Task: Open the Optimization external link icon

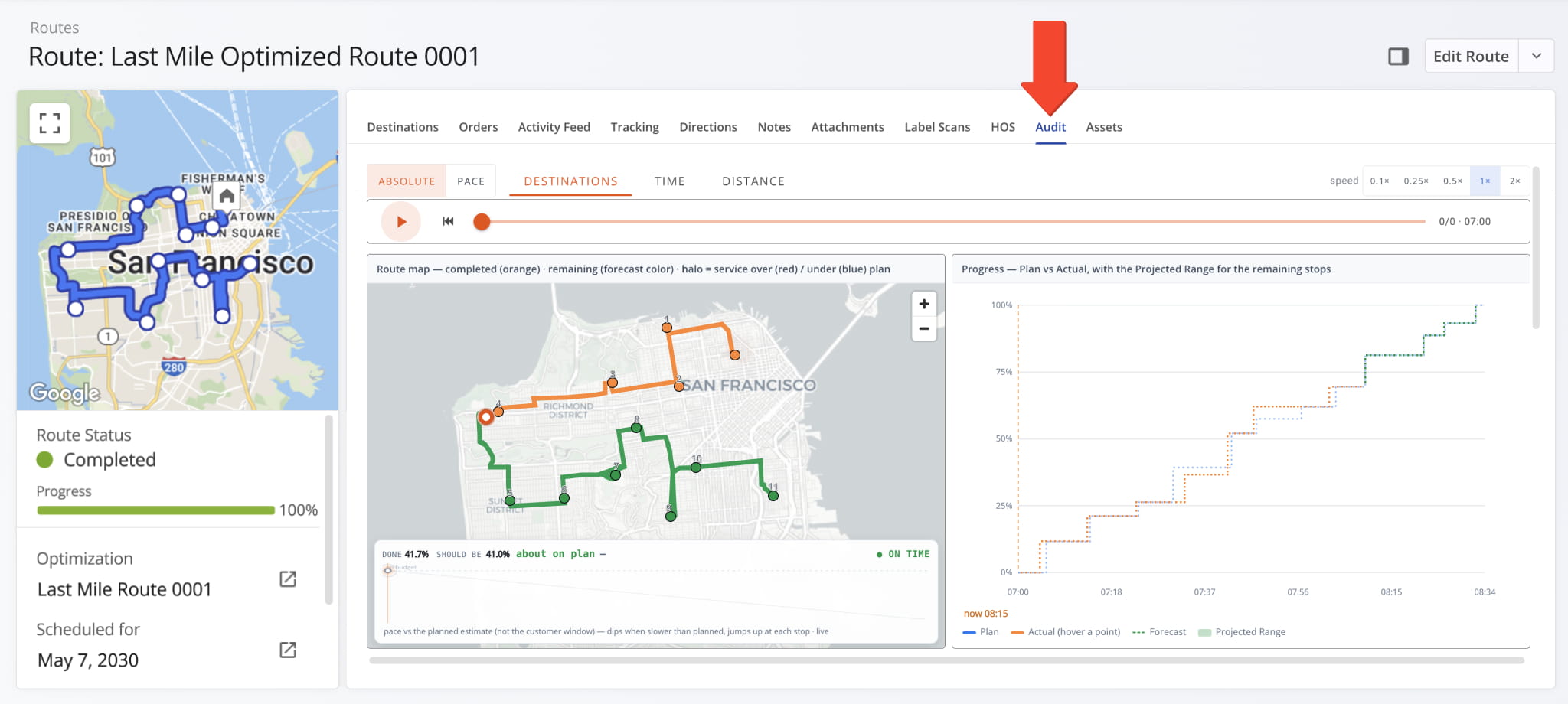Action: tap(288, 579)
